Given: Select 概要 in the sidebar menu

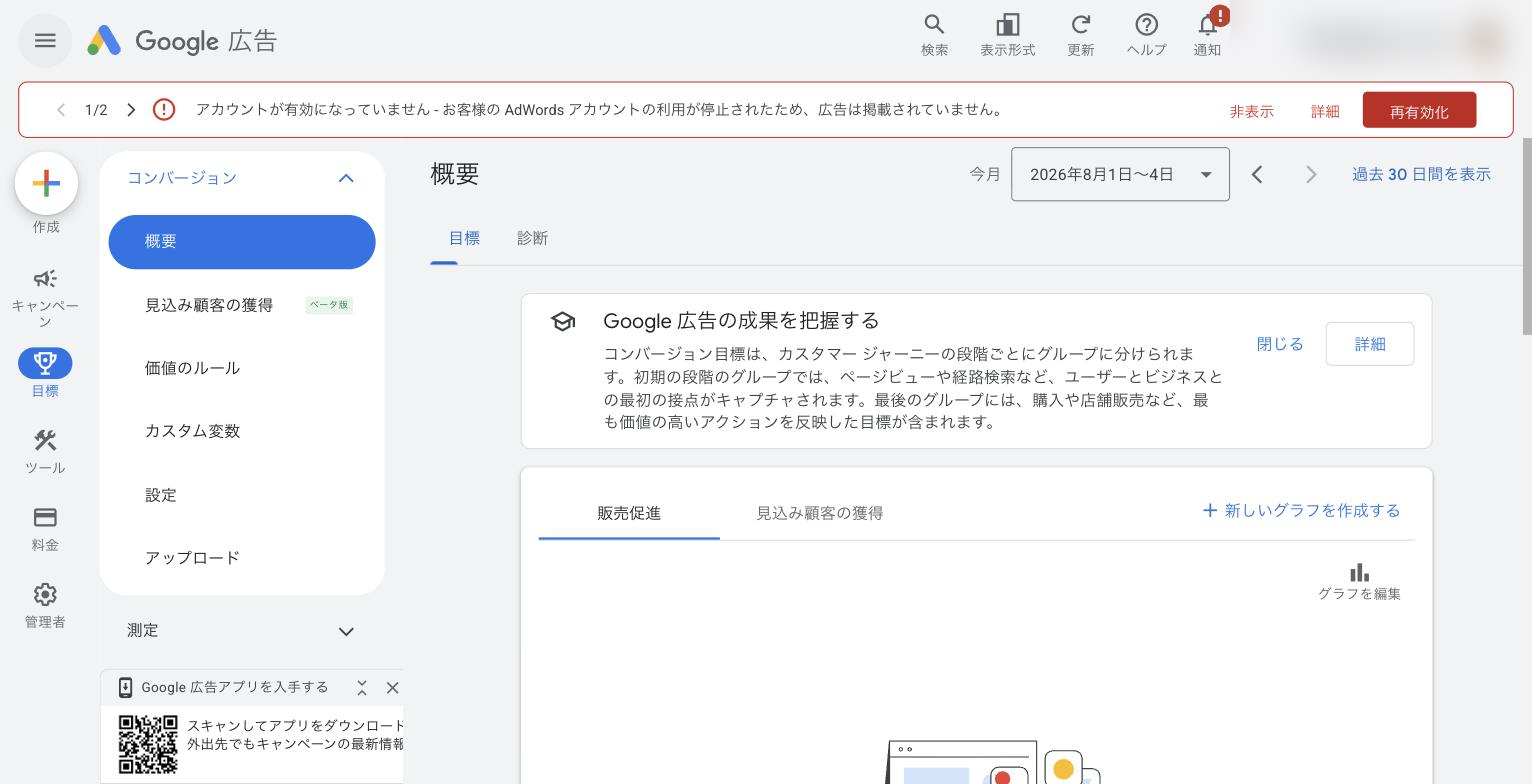Looking at the screenshot, I should coord(242,242).
